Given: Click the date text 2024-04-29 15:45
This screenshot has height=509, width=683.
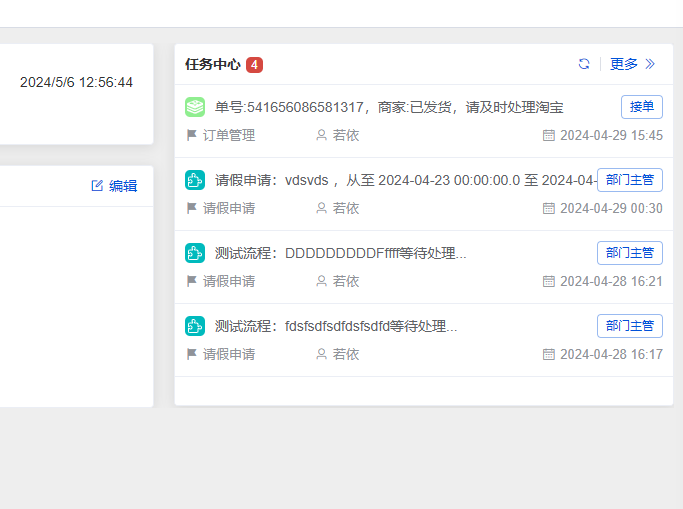Looking at the screenshot, I should pos(612,135).
